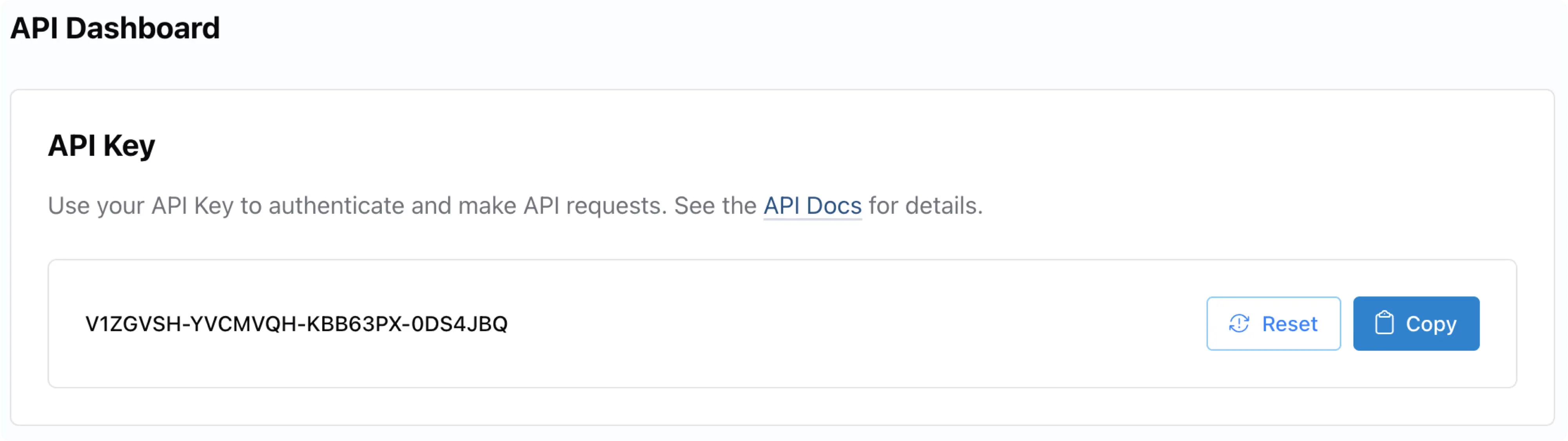
Task: Open the API Docs link
Action: [x=812, y=206]
